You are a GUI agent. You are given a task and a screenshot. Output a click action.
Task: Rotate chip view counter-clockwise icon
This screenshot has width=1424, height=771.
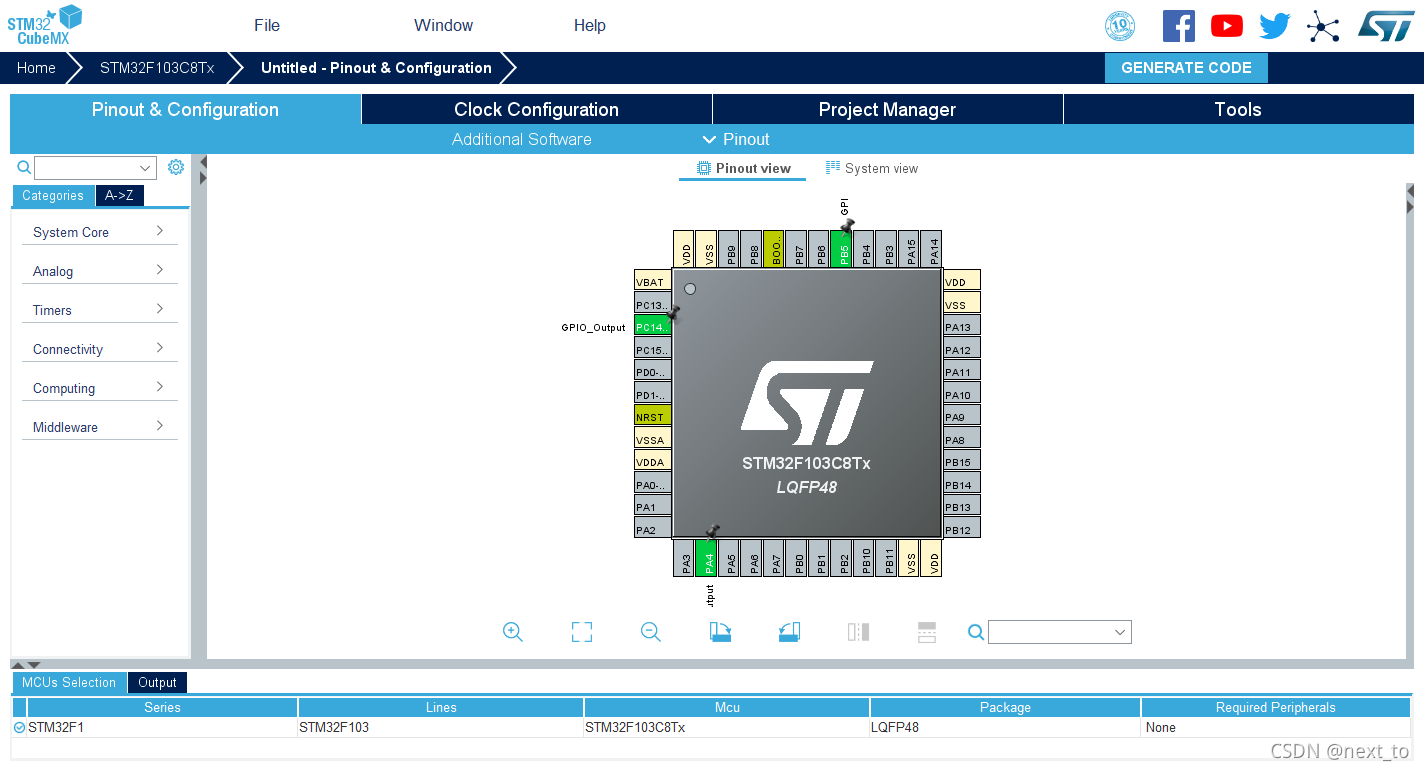789,632
